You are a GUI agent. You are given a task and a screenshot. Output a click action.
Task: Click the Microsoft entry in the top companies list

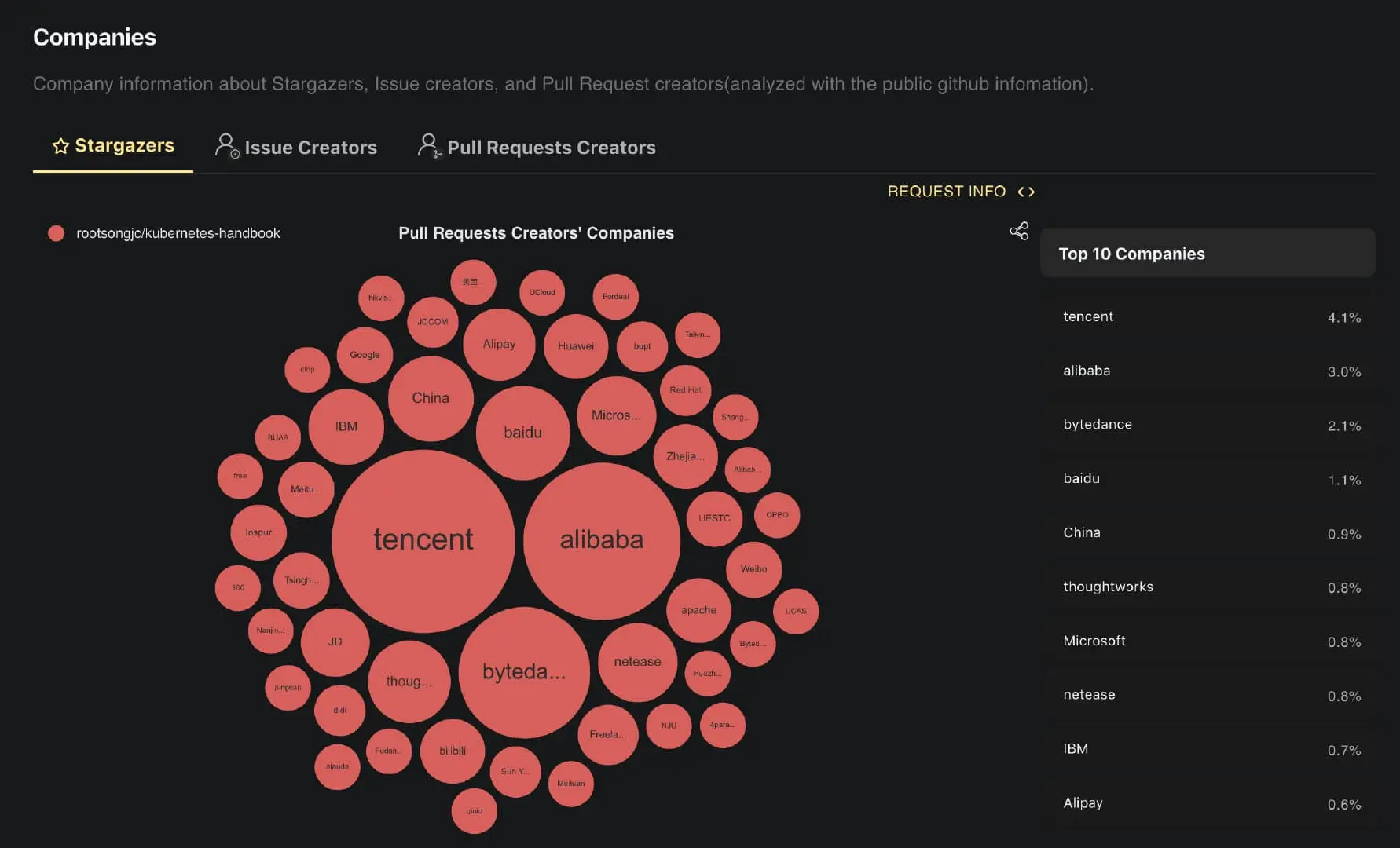[x=1208, y=641]
